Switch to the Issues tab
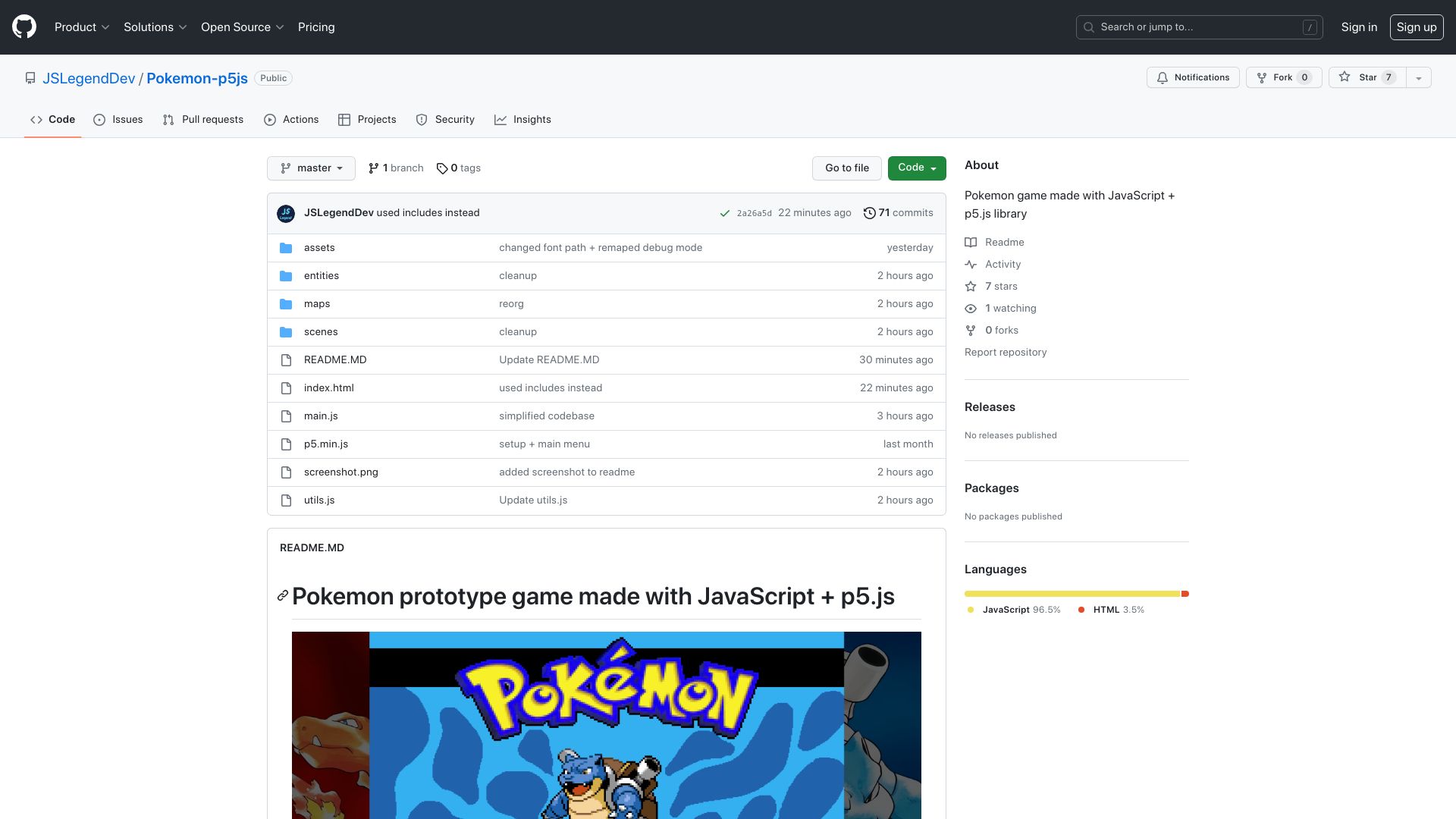The width and height of the screenshot is (1456, 819). [x=118, y=120]
